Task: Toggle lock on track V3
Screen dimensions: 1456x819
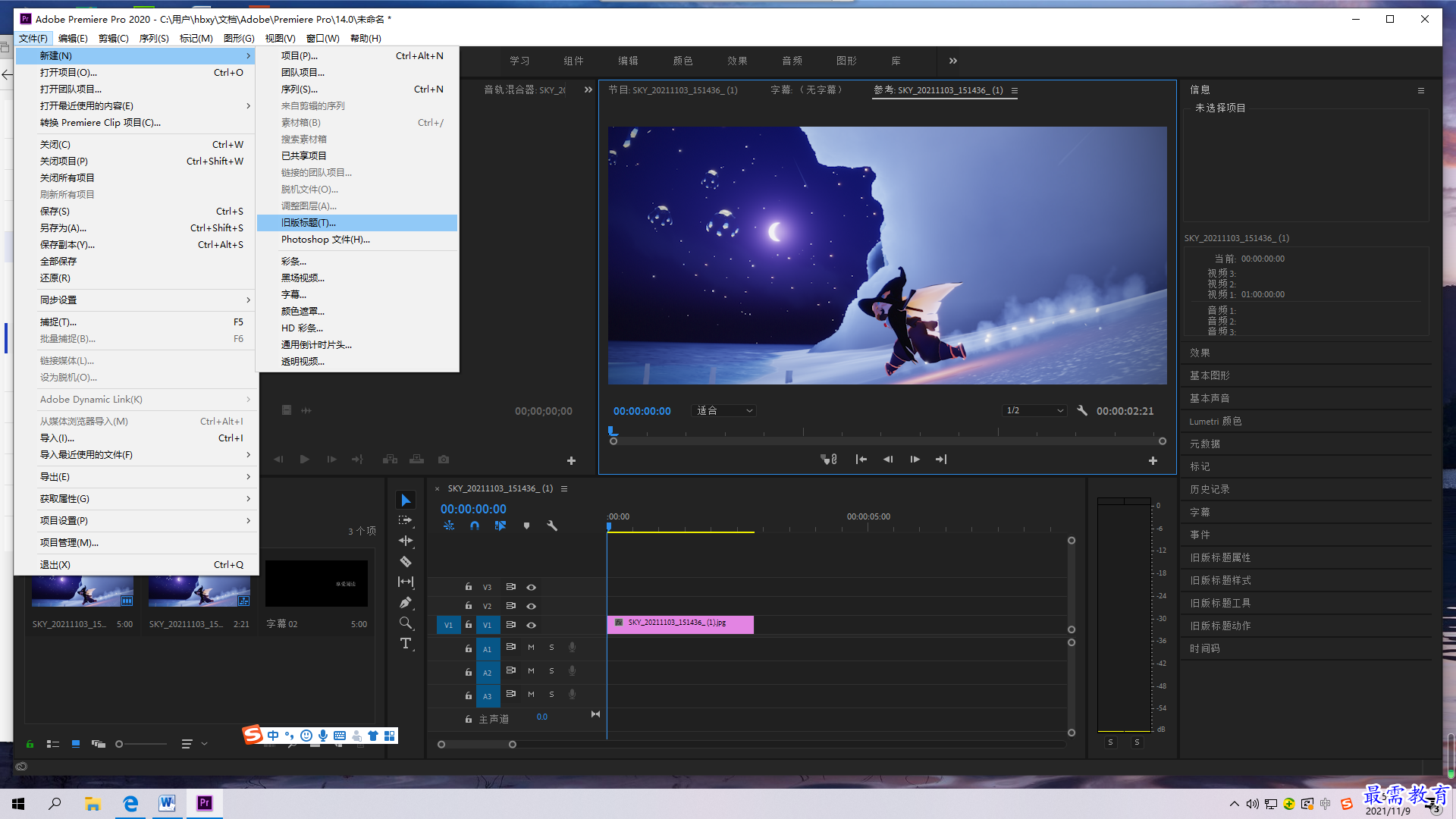Action: 469,587
